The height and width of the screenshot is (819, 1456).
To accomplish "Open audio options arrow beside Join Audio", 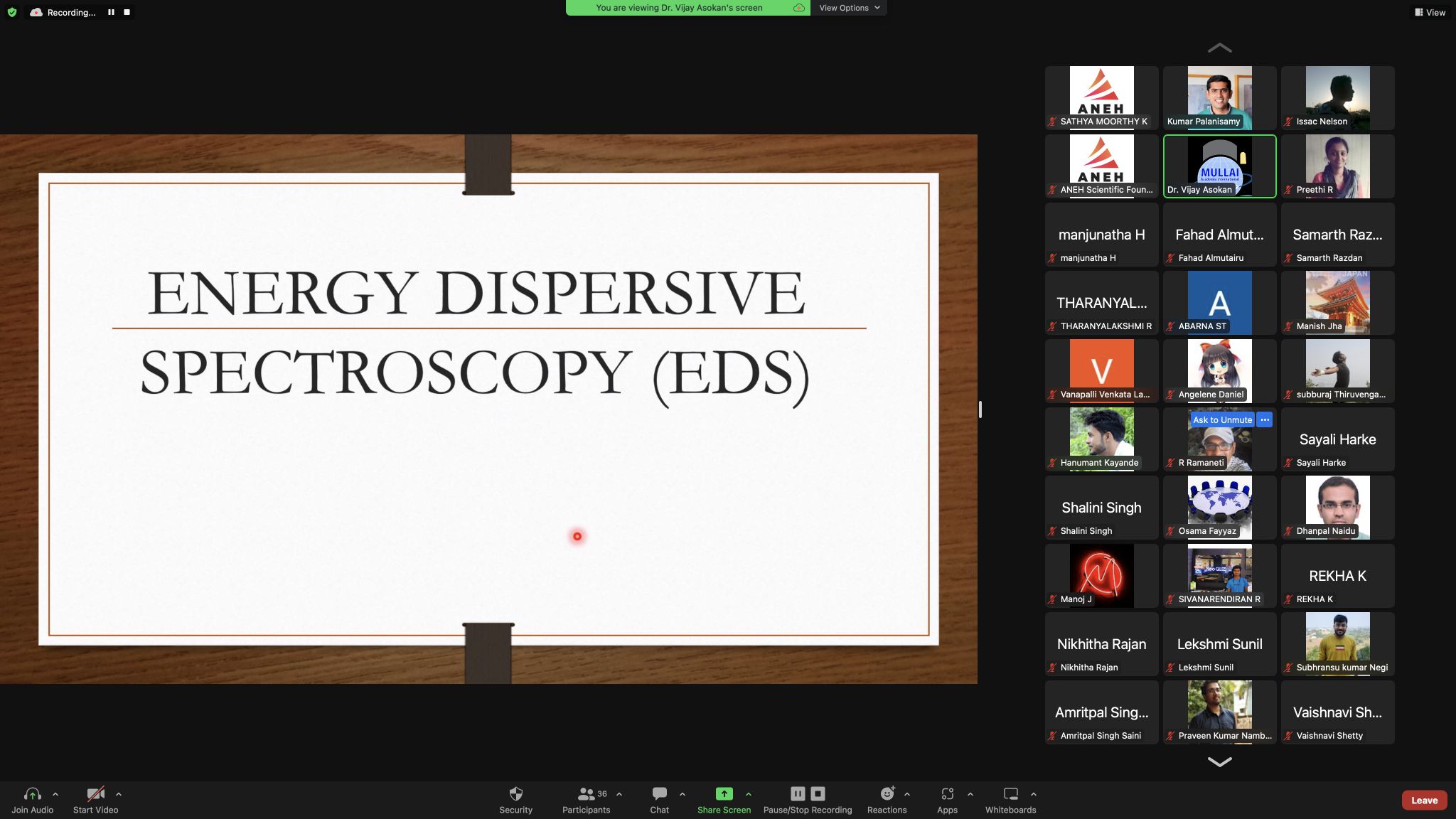I will coord(55,794).
